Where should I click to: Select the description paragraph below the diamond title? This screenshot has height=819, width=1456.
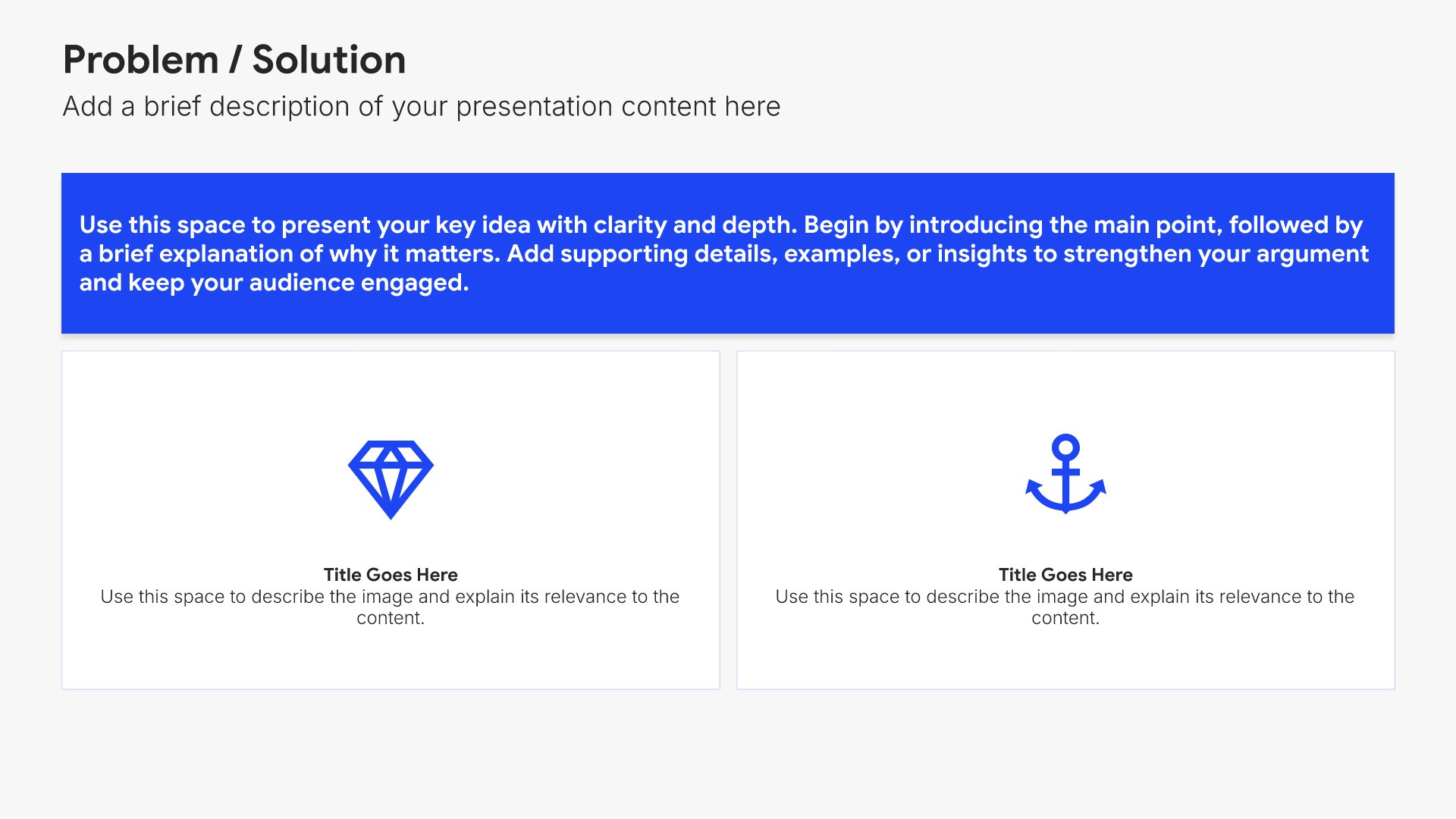click(x=391, y=607)
